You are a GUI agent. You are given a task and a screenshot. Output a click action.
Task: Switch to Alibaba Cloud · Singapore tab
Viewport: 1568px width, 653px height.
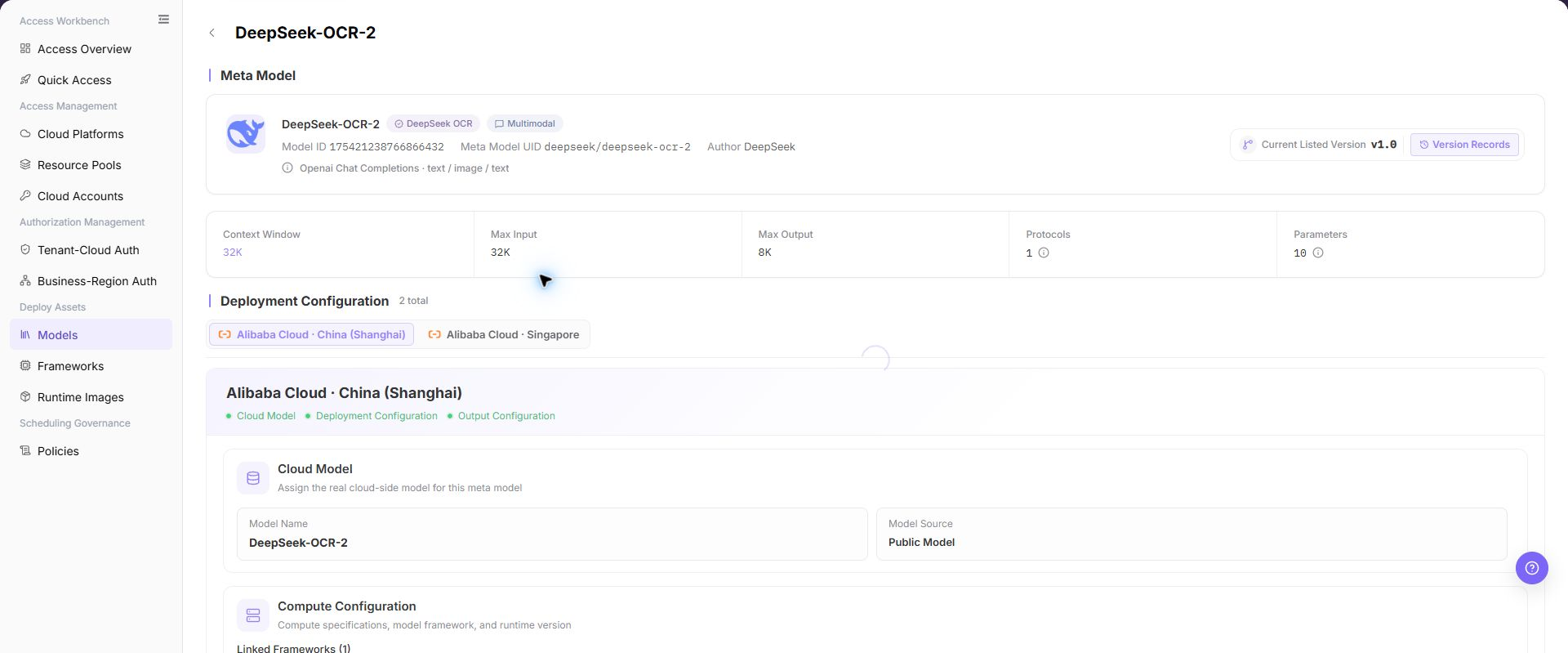[504, 334]
